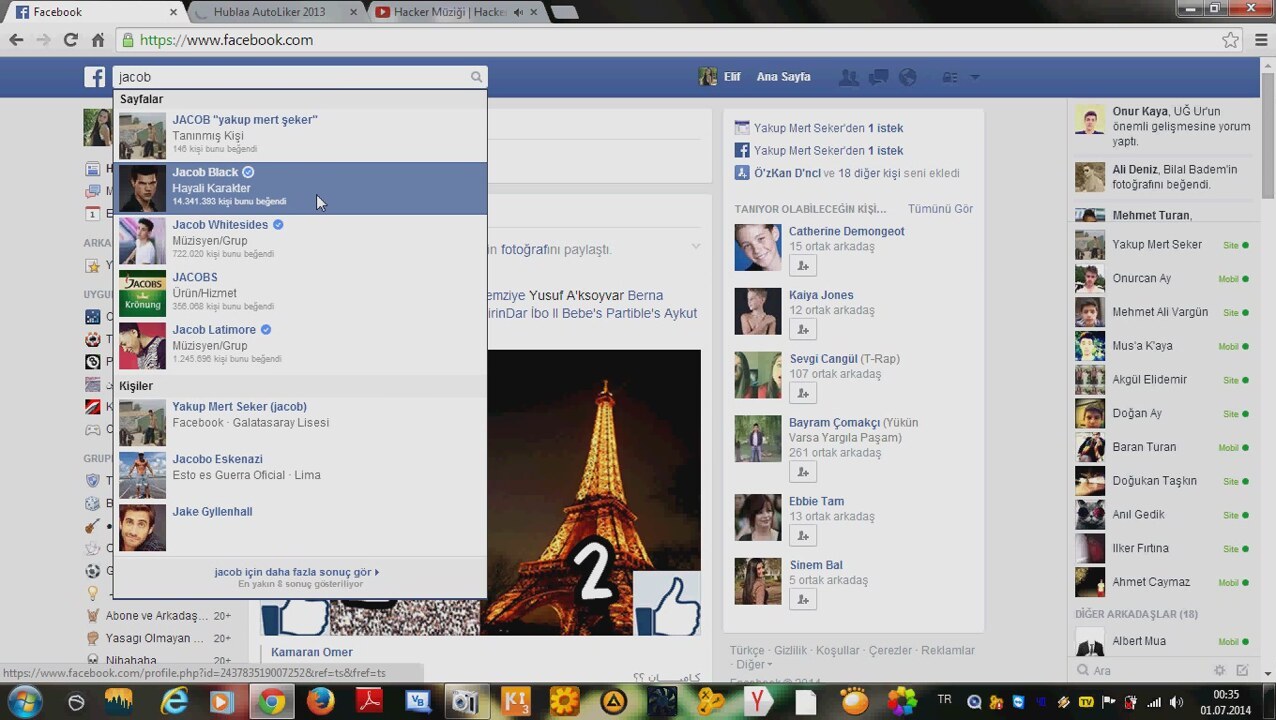Viewport: 1276px width, 720px height.
Task: Select Jacobo Eskenazi person result
Action: [300, 475]
